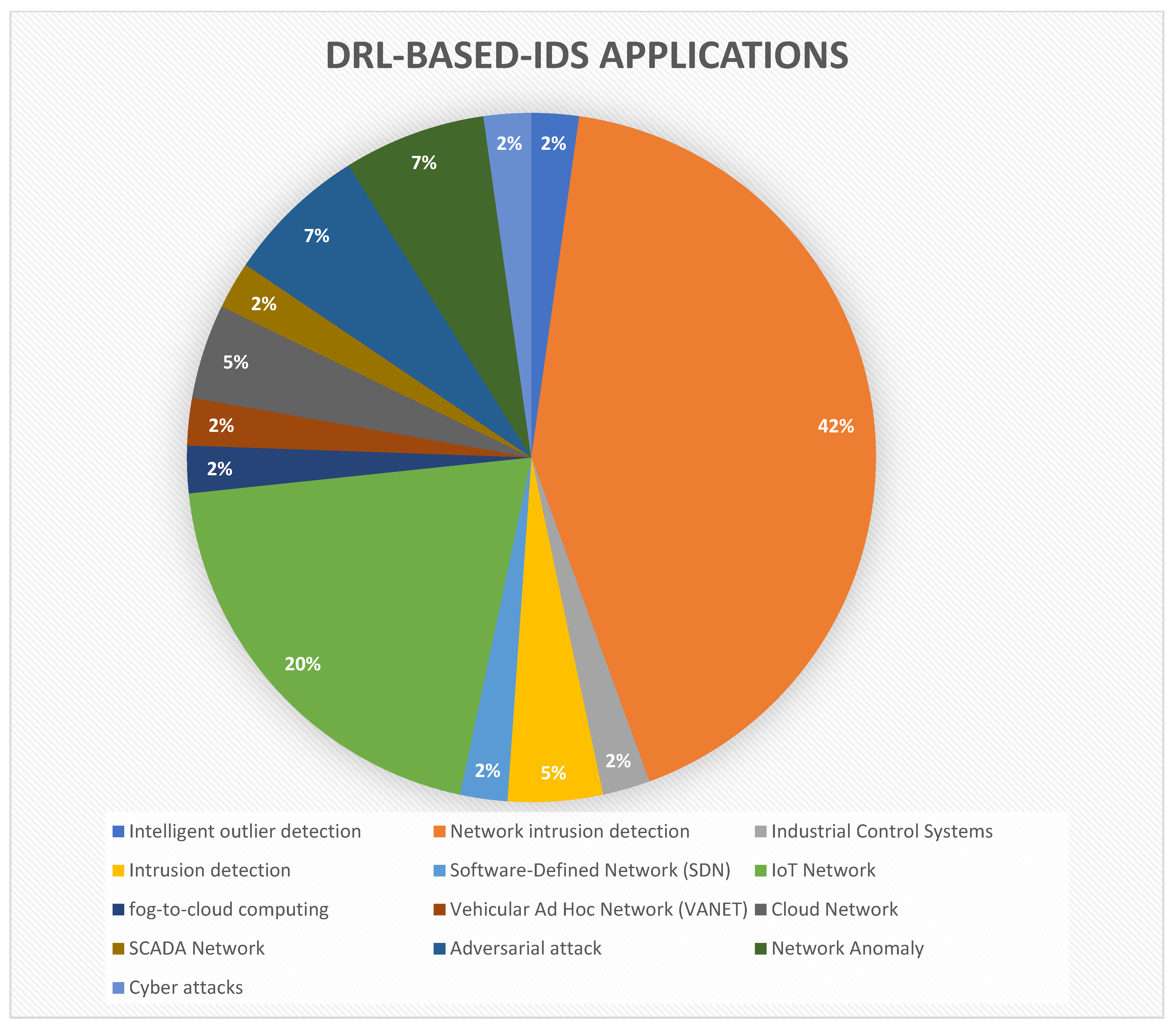
Task: Click the DRL-BASED-IDS APPLICATIONS chart title
Action: (587, 56)
